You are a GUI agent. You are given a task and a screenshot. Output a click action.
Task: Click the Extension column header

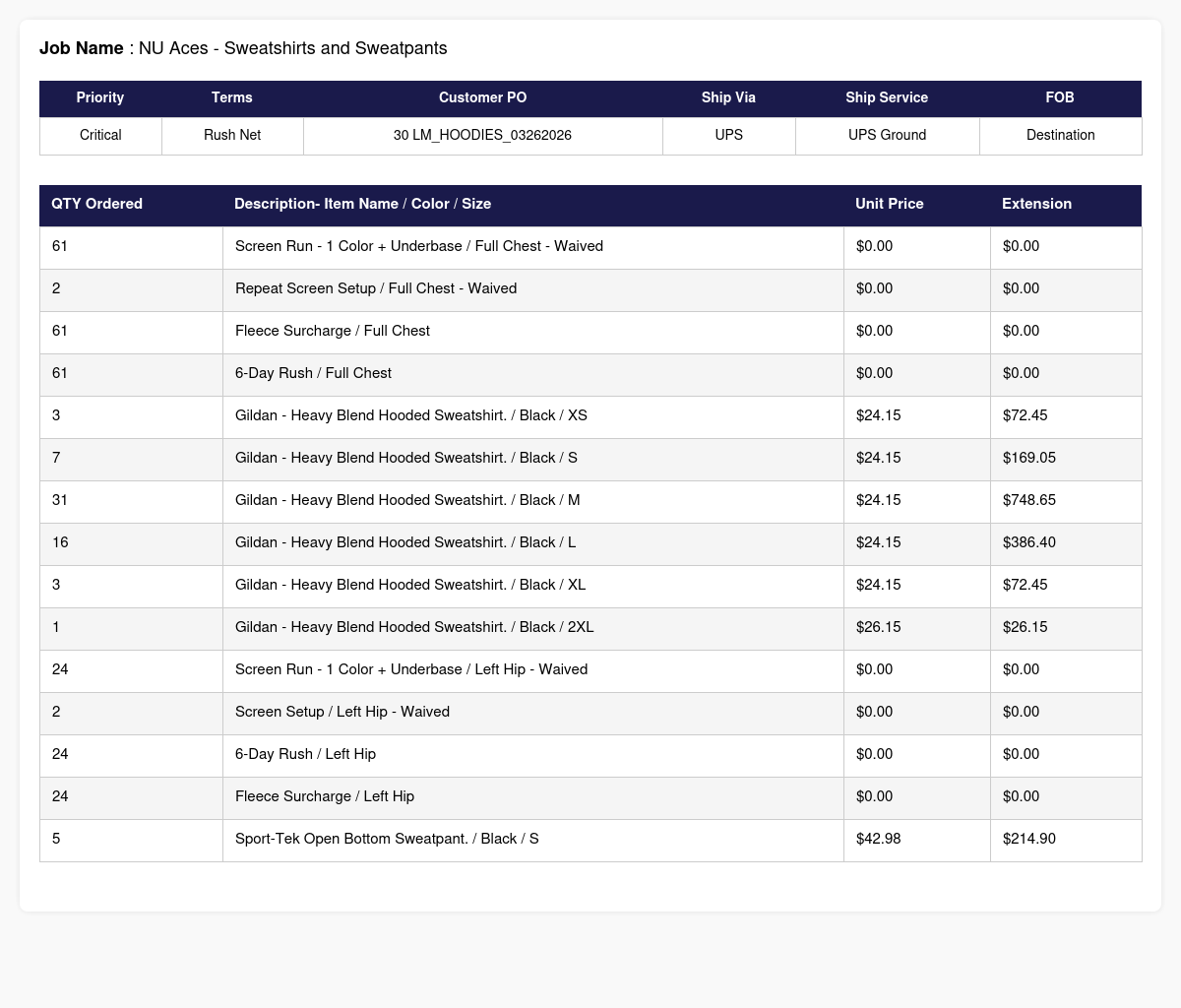coord(1066,204)
